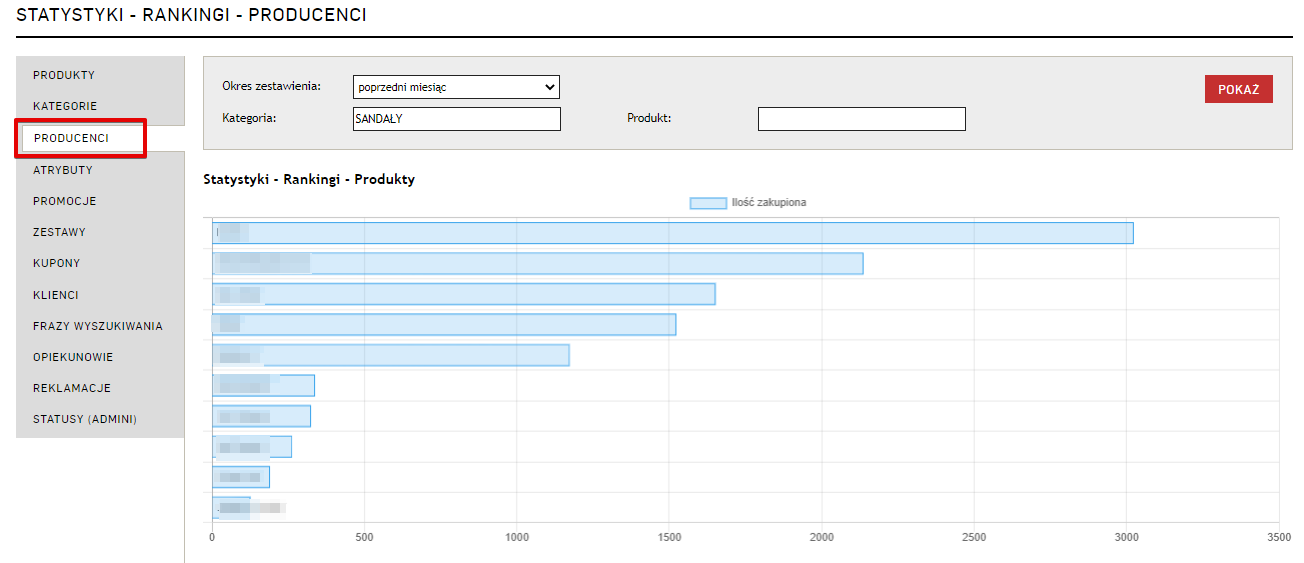Image resolution: width=1304 pixels, height=563 pixels.
Task: Open the Klienci statistics page
Action: coord(56,295)
